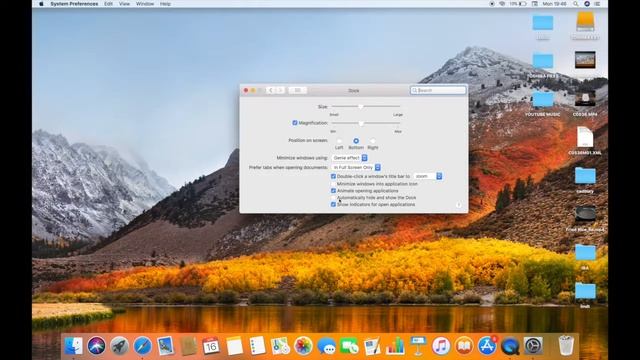Open Launchpad rocket icon in Dock
The image size is (640, 360).
pyautogui.click(x=119, y=346)
